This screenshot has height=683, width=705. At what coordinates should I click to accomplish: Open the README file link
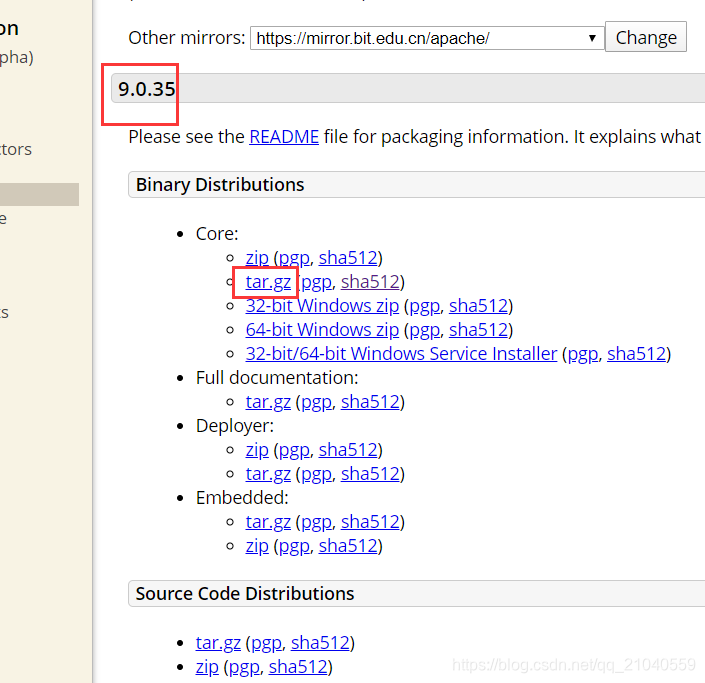[x=284, y=137]
